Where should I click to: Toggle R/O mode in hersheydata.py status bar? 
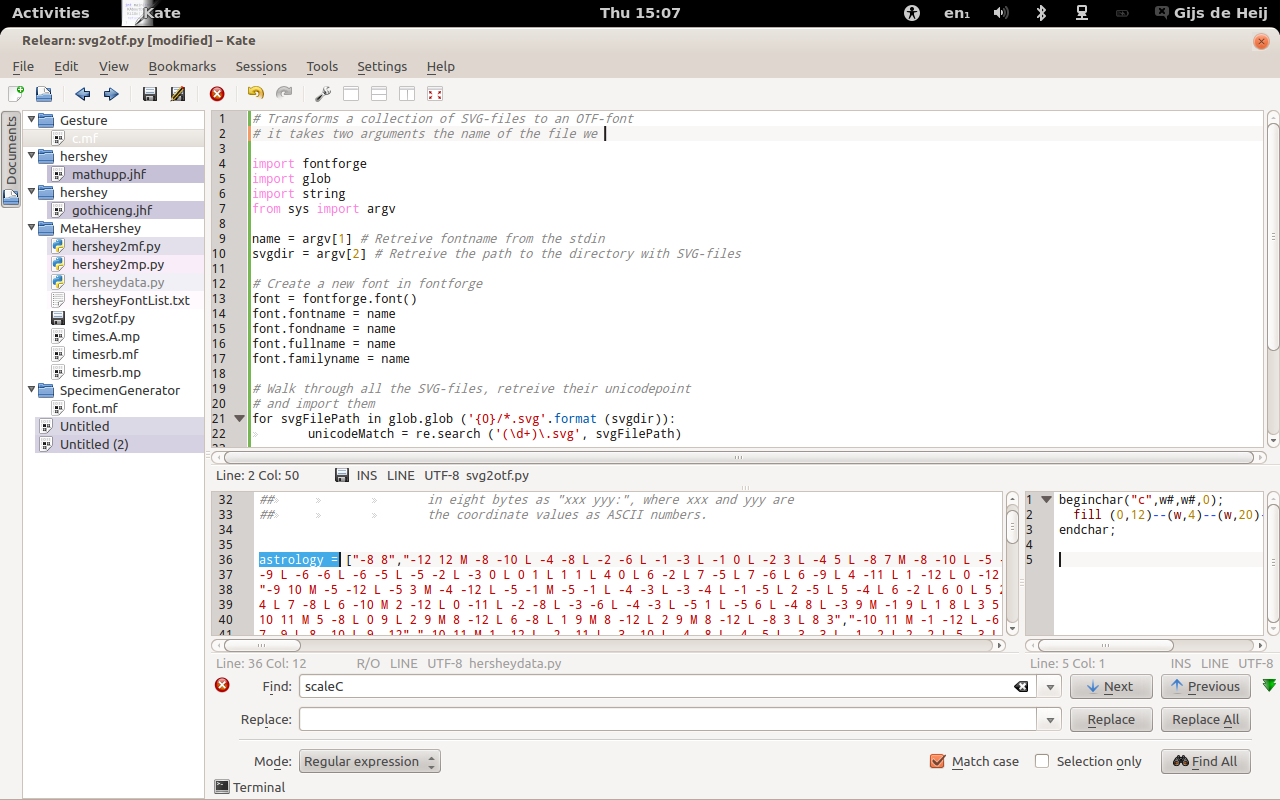[x=368, y=663]
